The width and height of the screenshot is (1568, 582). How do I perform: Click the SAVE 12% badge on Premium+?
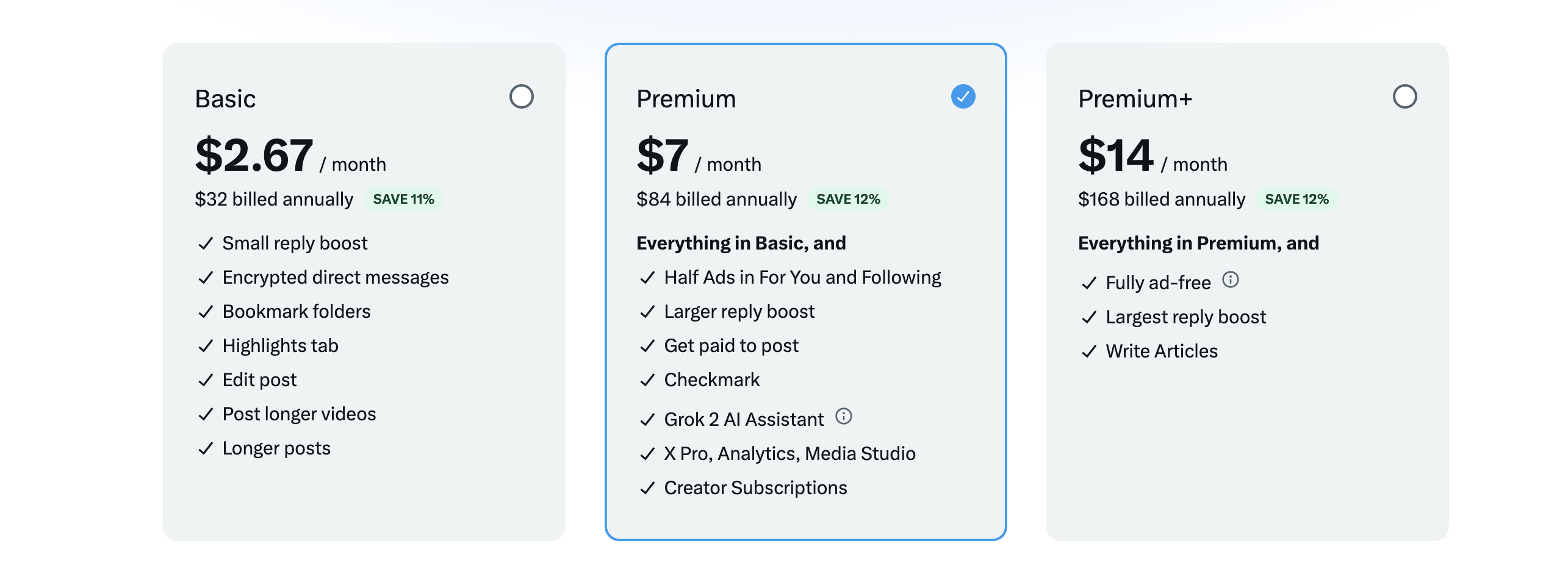(1297, 198)
